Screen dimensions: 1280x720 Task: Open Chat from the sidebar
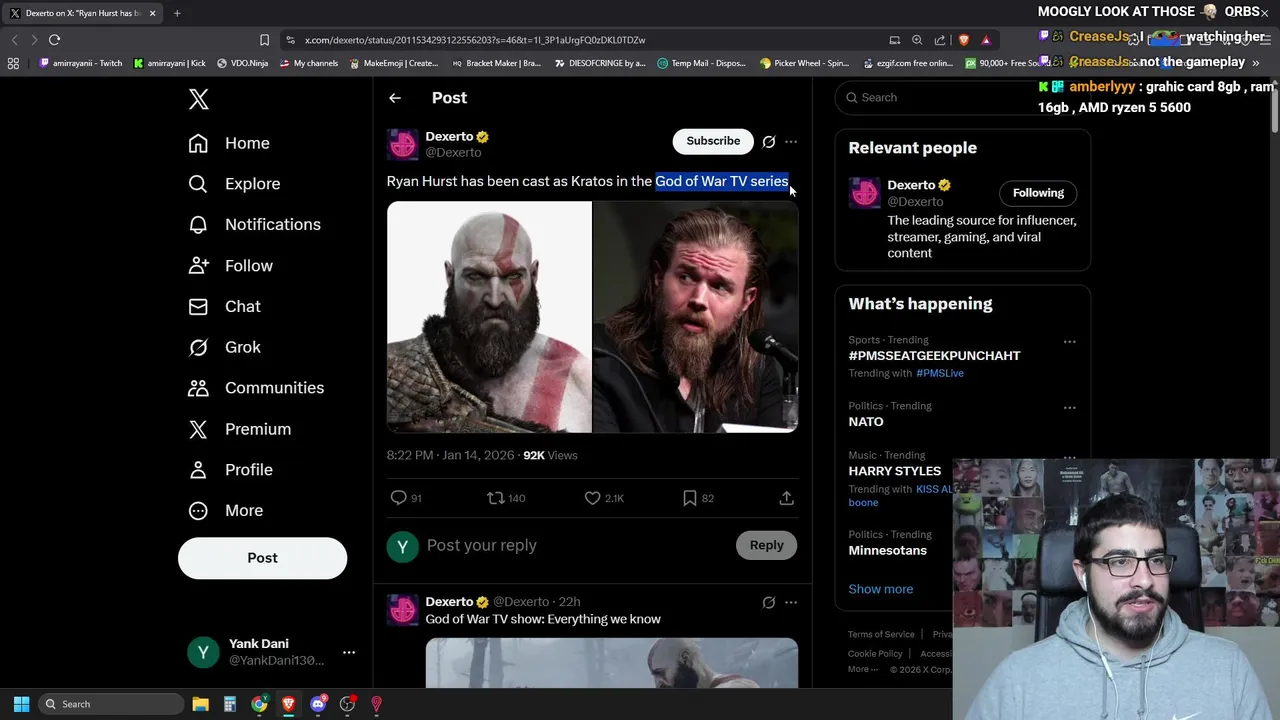[224, 306]
